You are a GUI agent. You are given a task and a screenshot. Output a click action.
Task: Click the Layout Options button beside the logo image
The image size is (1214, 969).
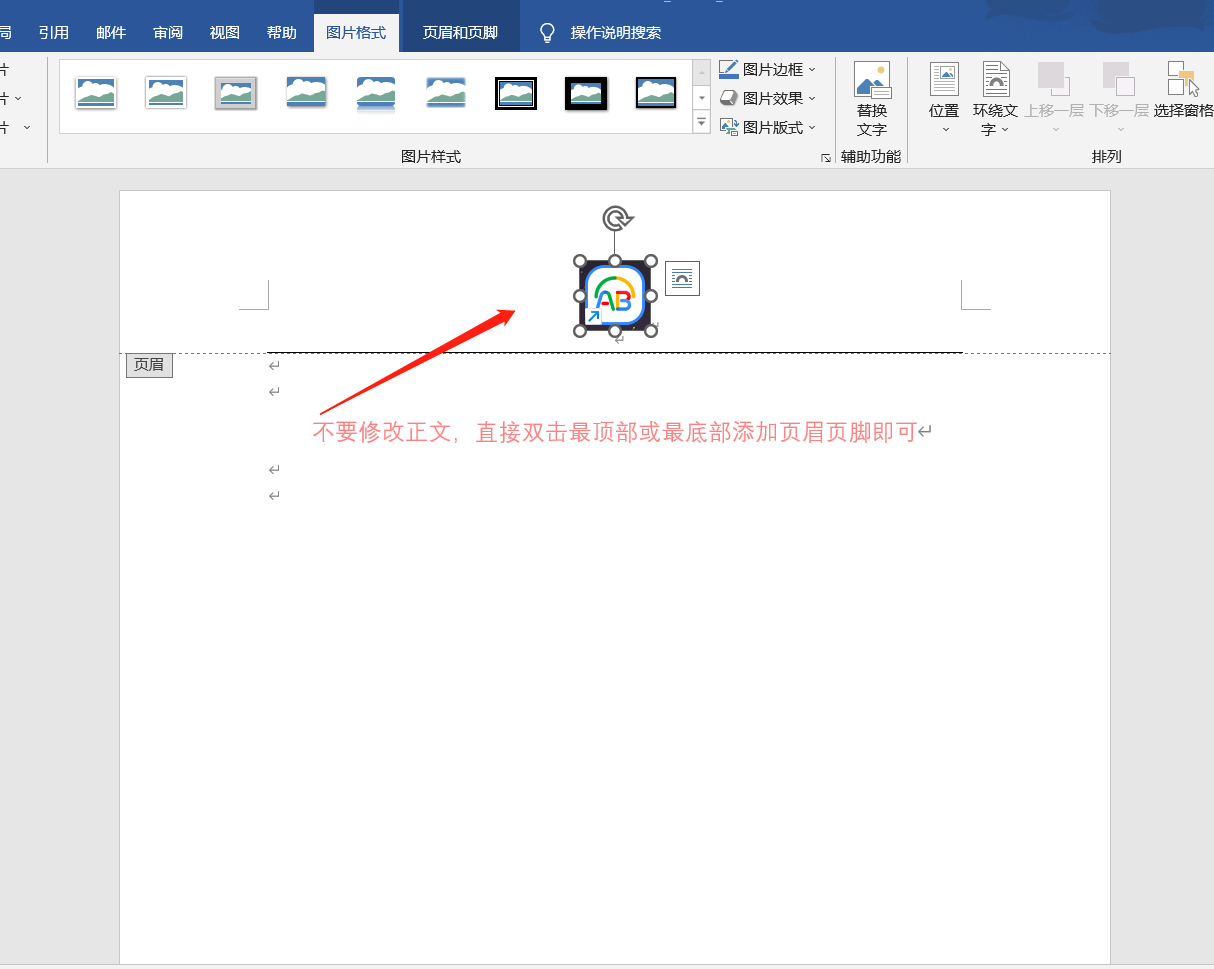[x=682, y=279]
